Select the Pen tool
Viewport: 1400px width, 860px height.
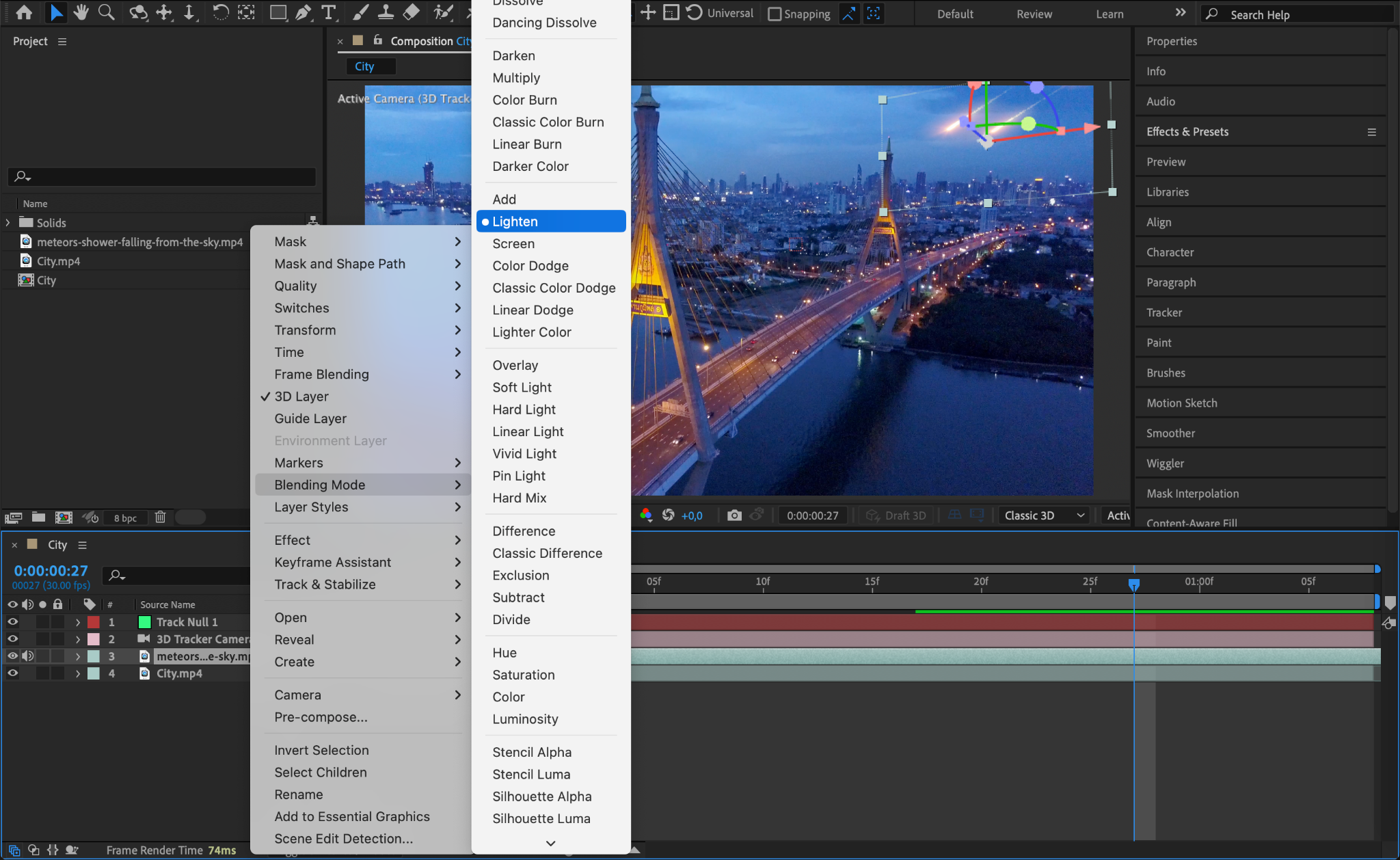point(304,12)
